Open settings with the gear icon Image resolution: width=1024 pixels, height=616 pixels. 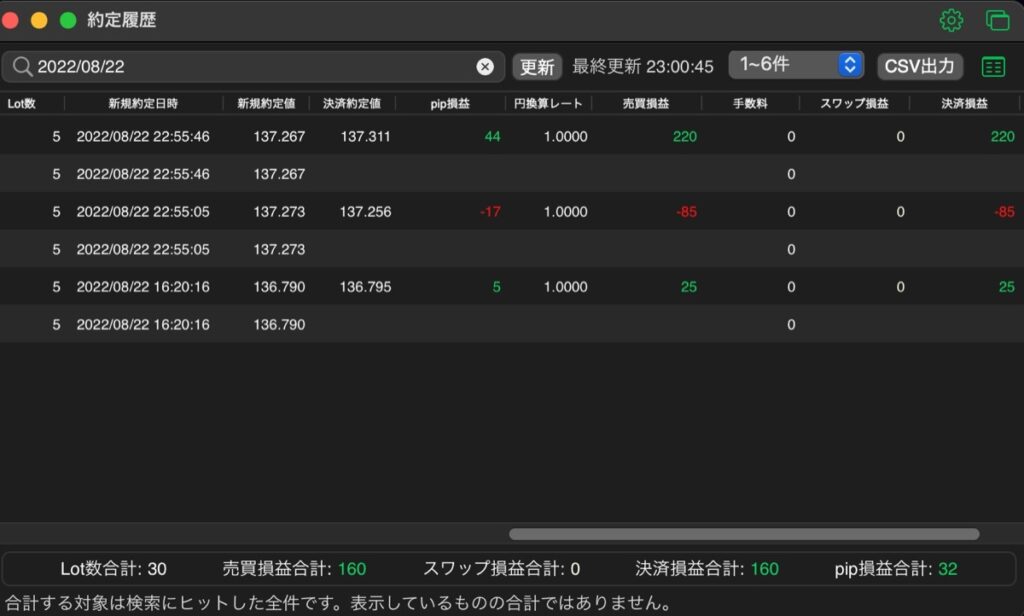pos(951,21)
